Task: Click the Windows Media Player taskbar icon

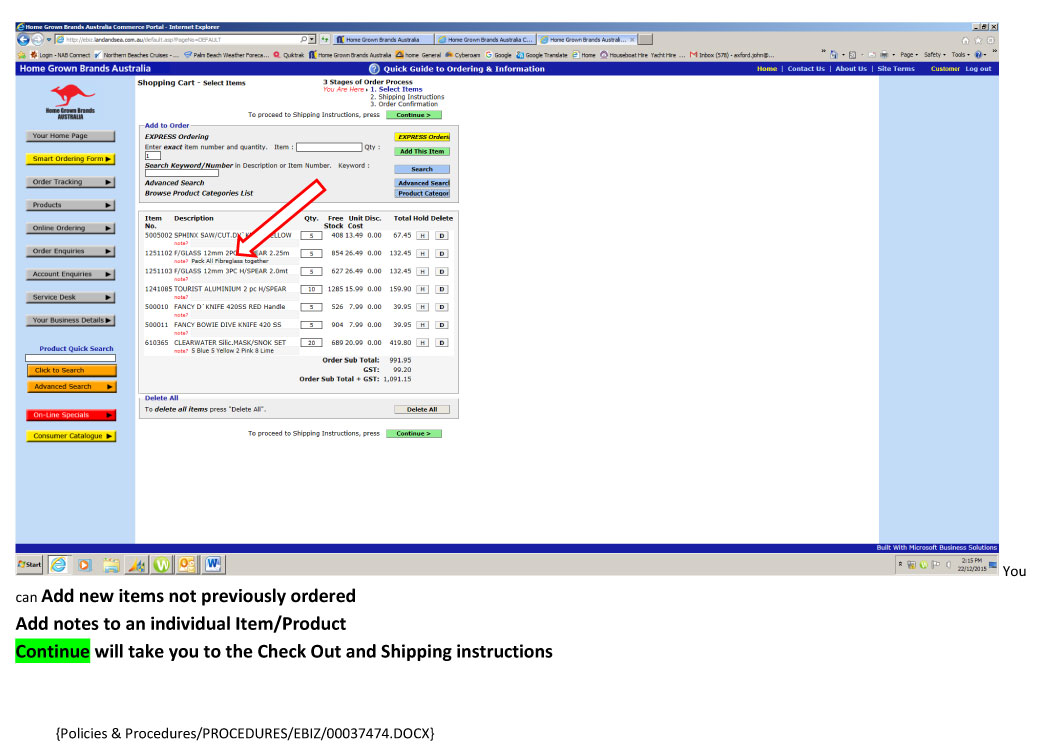Action: click(x=84, y=564)
